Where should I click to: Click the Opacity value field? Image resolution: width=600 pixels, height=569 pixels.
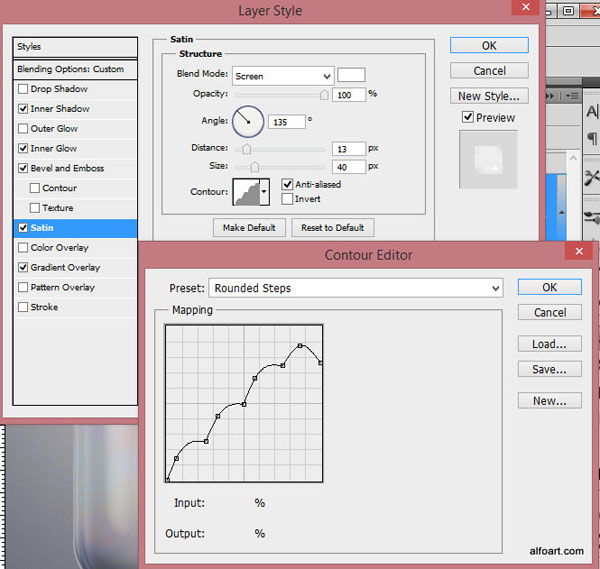349,95
